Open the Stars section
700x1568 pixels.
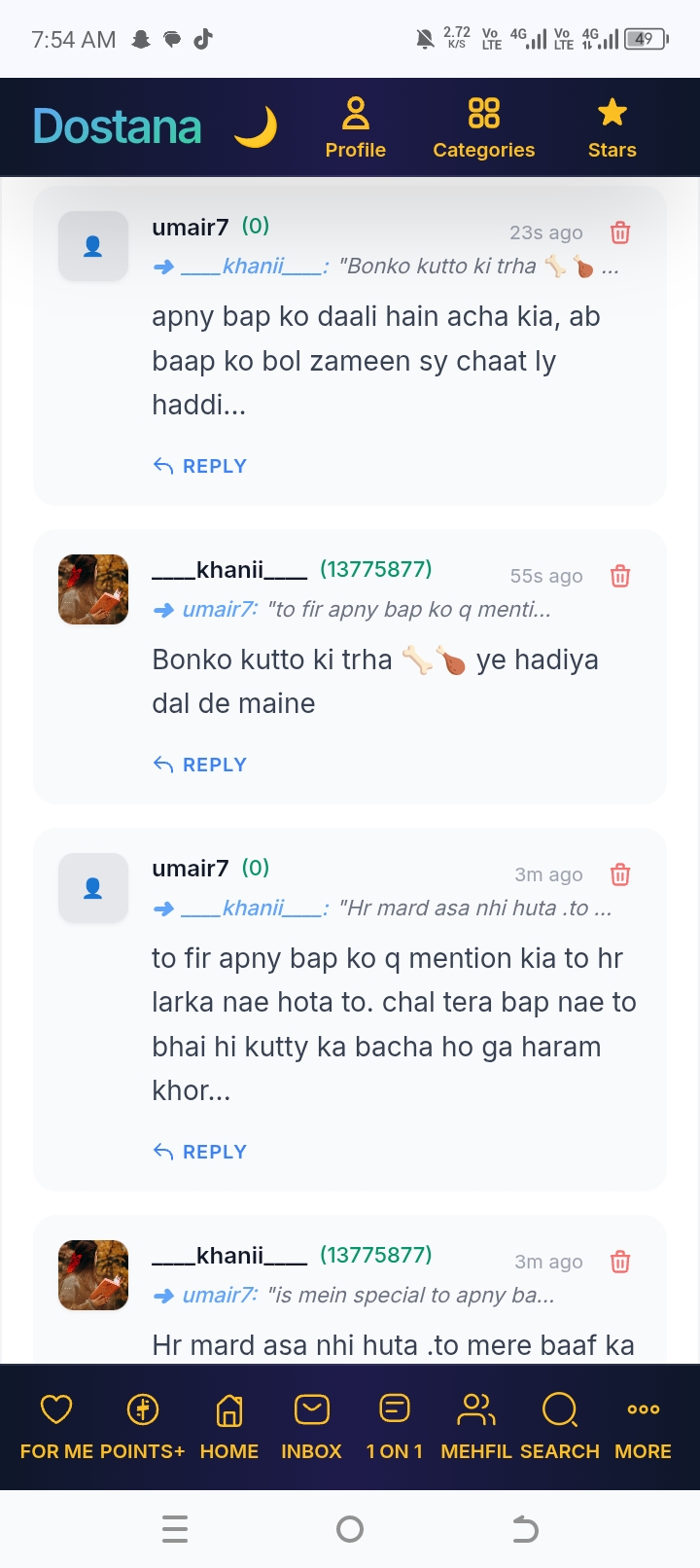(x=612, y=127)
